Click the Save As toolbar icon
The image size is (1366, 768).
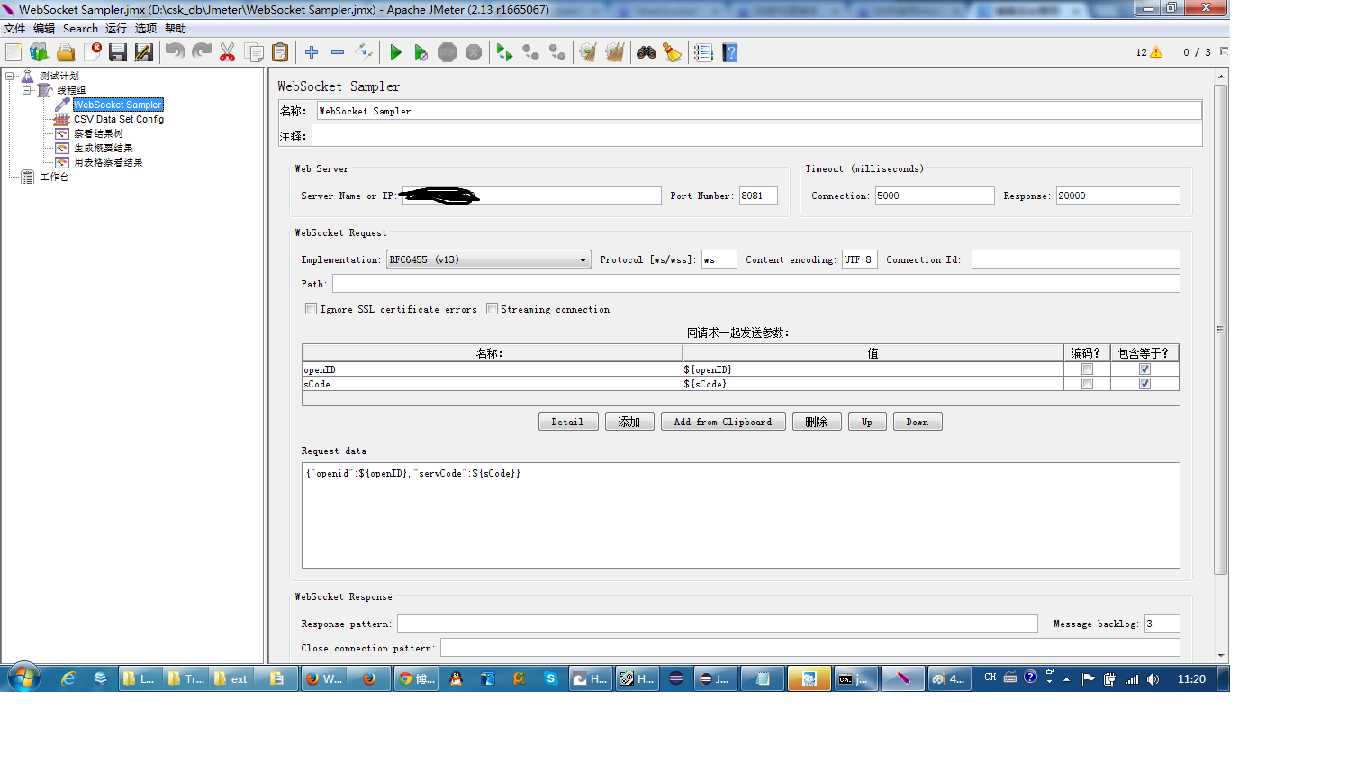(144, 52)
